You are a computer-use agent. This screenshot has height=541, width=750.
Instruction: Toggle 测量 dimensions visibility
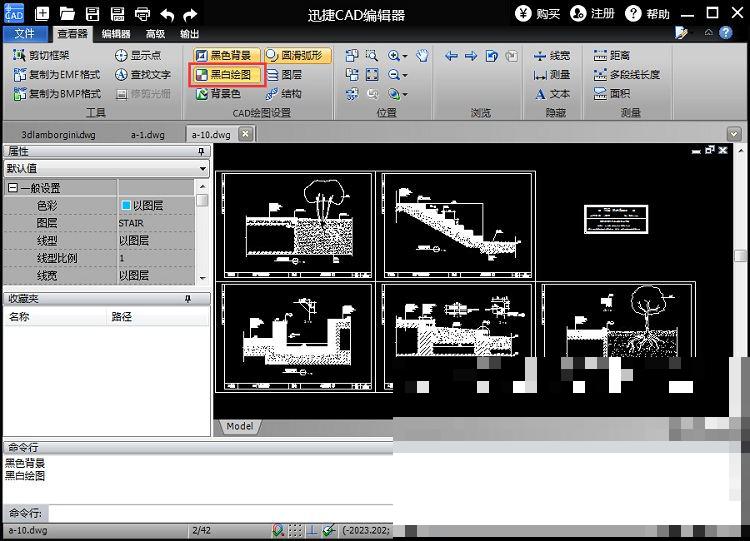pos(552,75)
